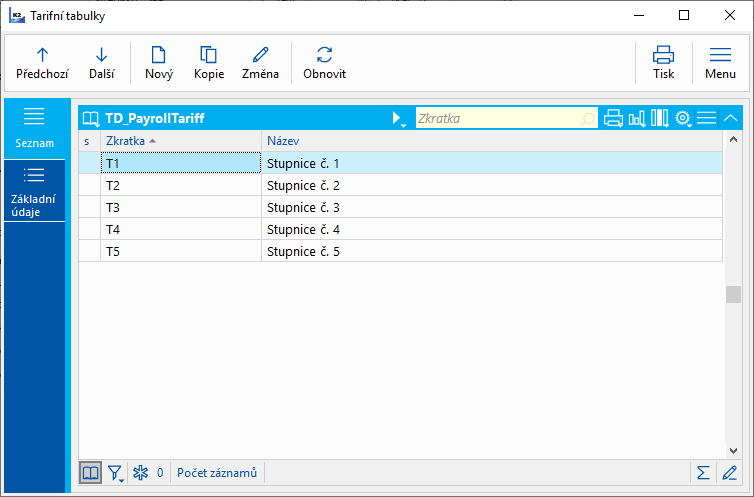Sort by the Název column header
754x497 pixels.
[x=491, y=141]
